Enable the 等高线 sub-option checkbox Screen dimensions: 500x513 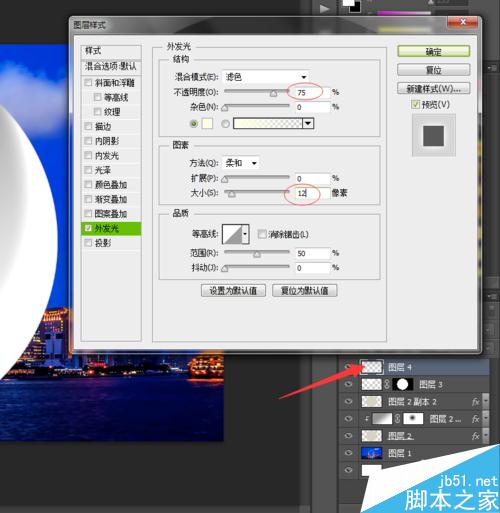pos(97,97)
